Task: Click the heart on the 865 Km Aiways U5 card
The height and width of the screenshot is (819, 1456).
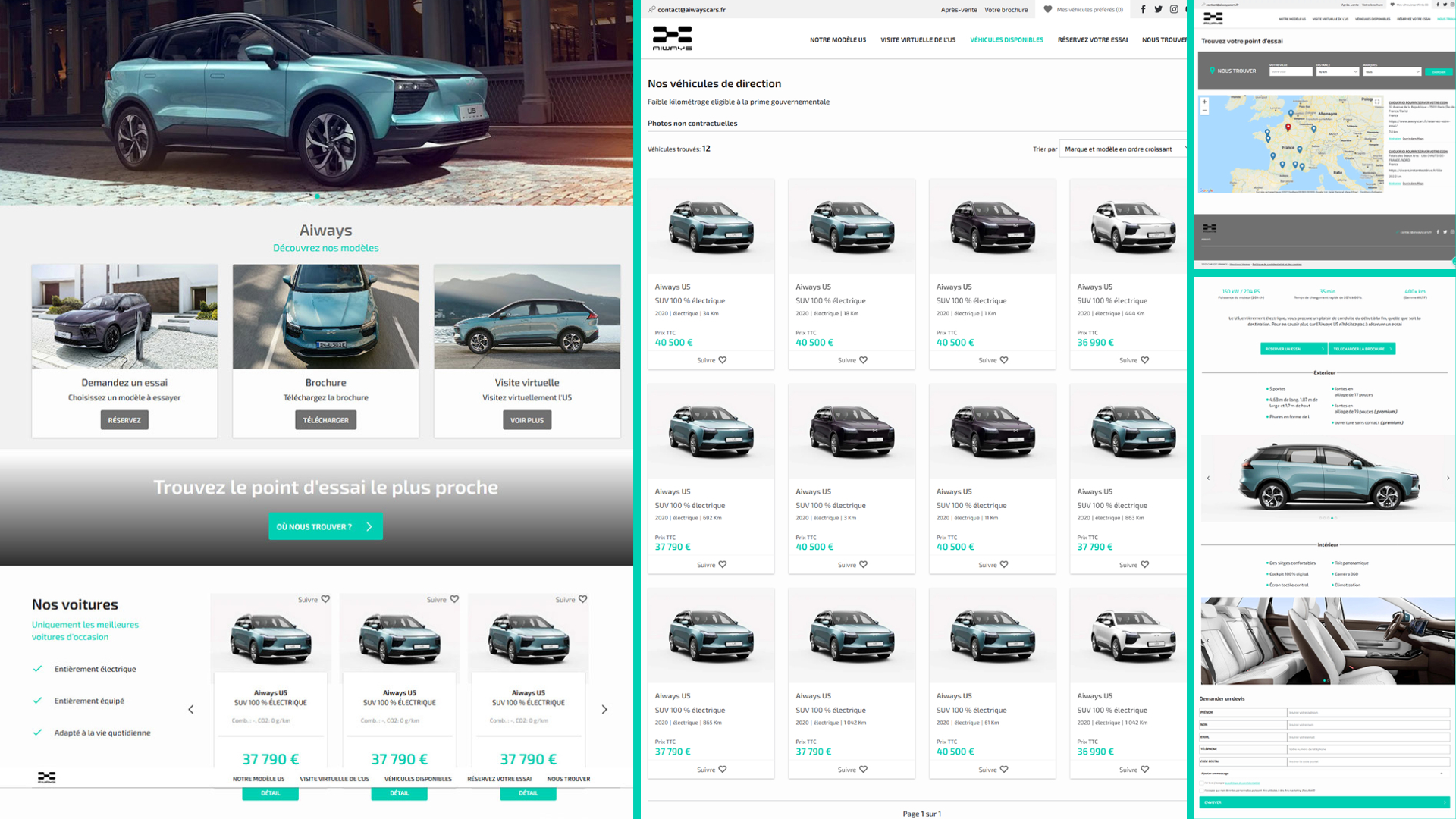Action: (x=723, y=770)
